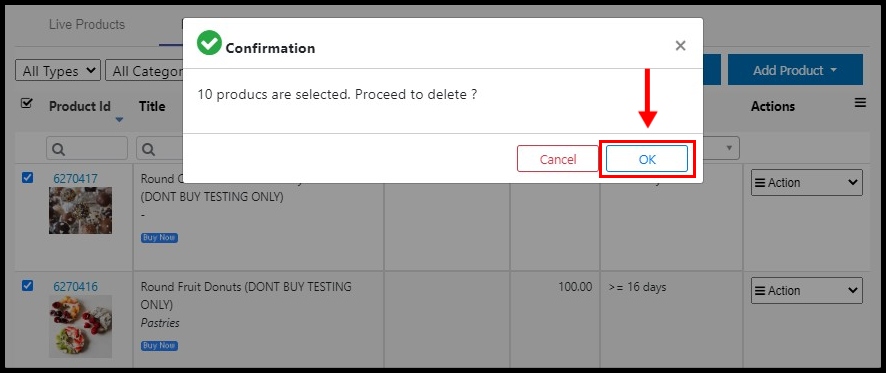
Task: Uncheck the checkbox for product 6270416
Action: 27,285
